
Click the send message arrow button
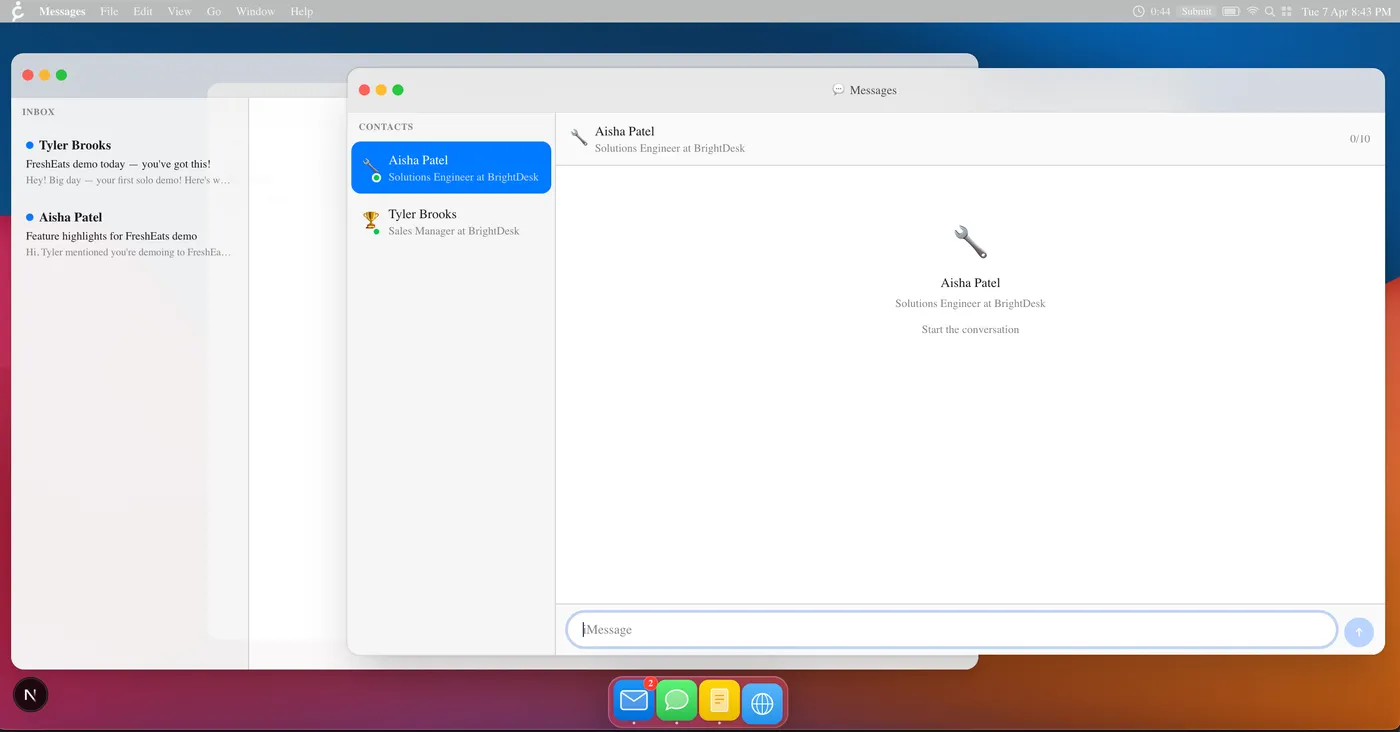[1358, 631]
